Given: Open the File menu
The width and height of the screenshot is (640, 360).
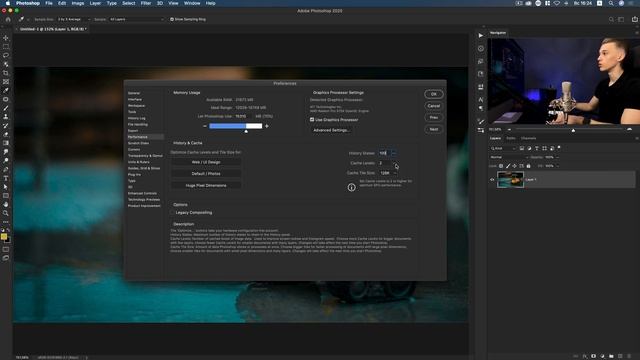Looking at the screenshot, I should pyautogui.click(x=49, y=3).
